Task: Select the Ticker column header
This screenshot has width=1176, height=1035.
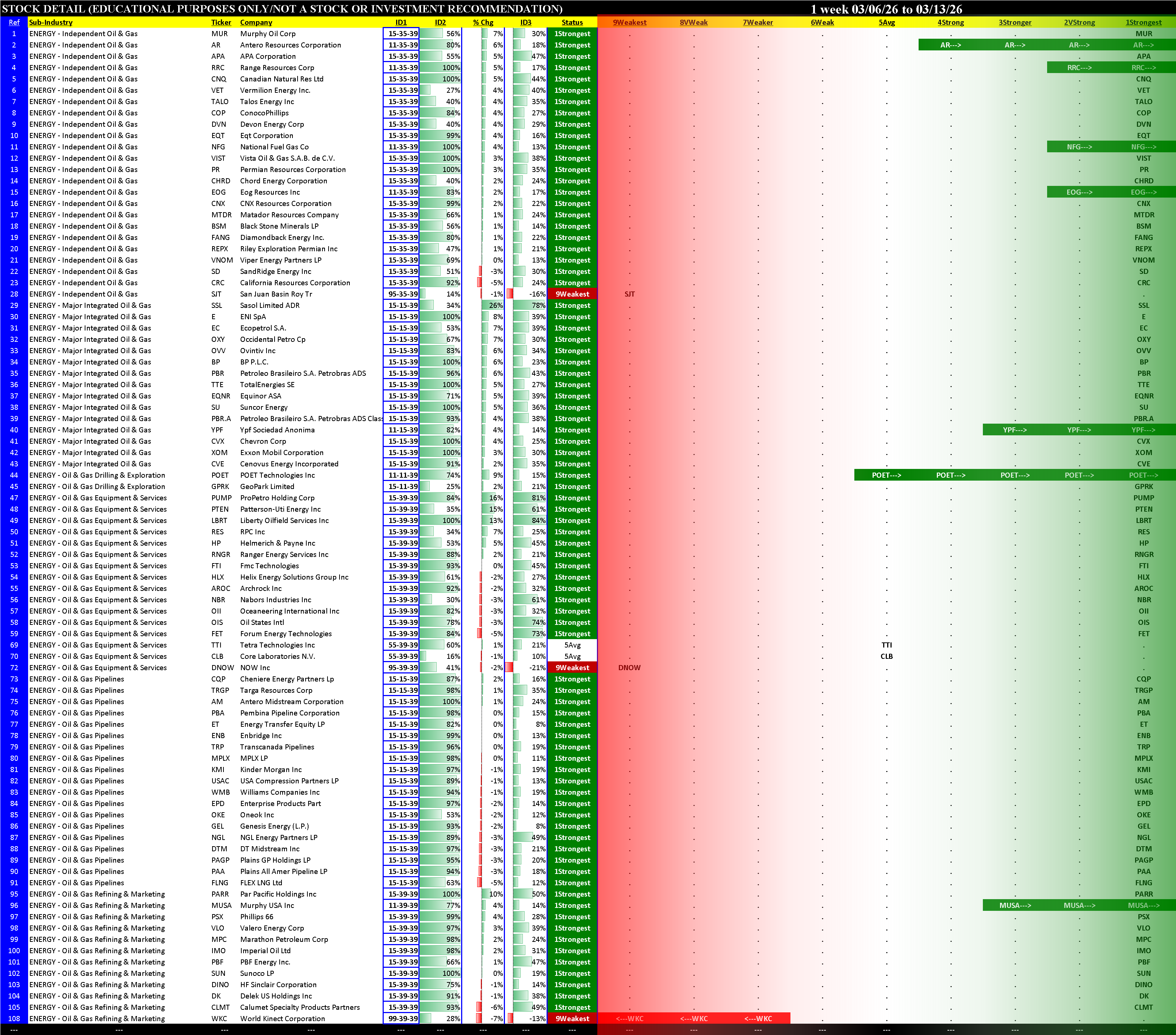Action: pyautogui.click(x=221, y=22)
